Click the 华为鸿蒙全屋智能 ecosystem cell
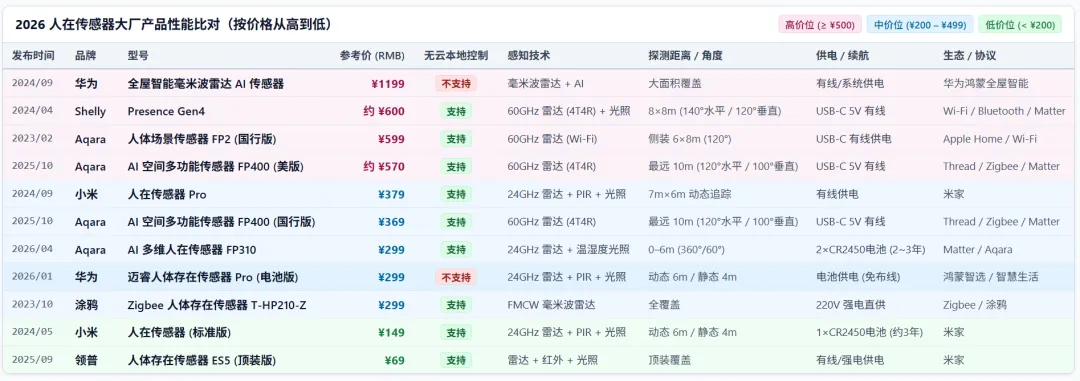1080x381 pixels. pyautogui.click(x=986, y=84)
